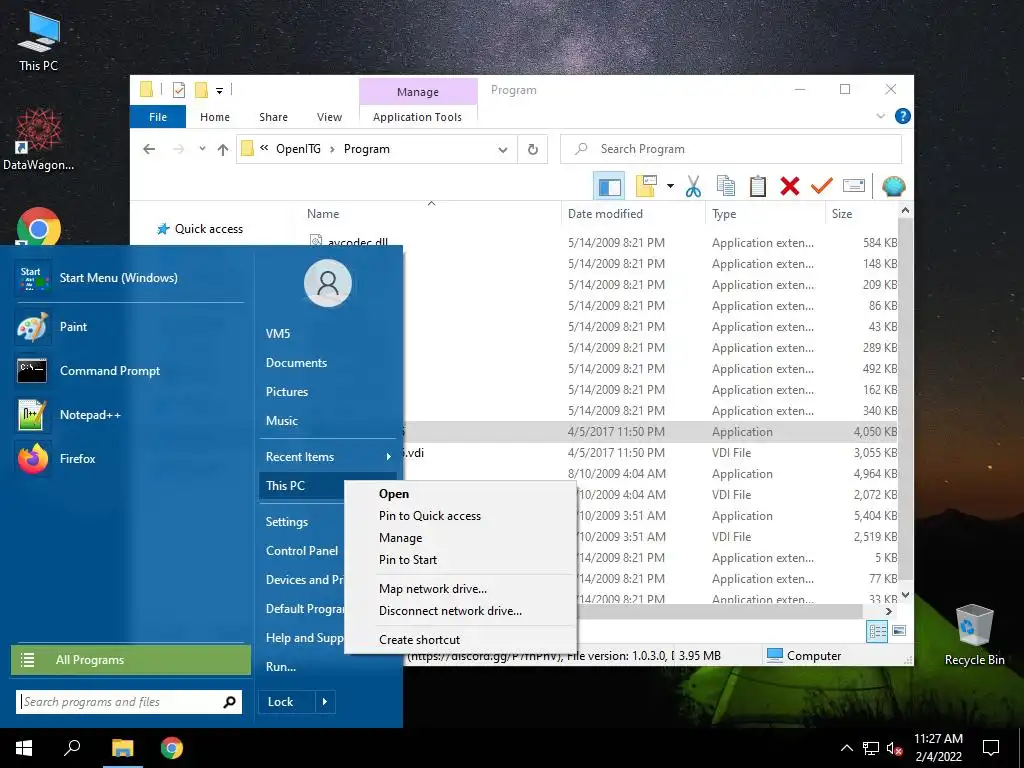The image size is (1024, 768).
Task: Expand Recent Items submenu arrow
Action: tap(389, 456)
